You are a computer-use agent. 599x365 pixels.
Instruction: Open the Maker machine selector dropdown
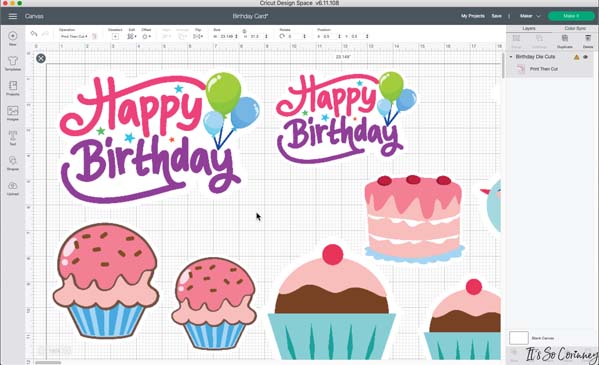(x=530, y=16)
